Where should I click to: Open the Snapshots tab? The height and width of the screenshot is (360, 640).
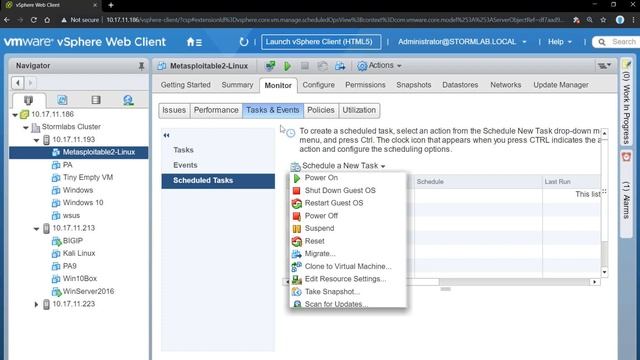pyautogui.click(x=413, y=85)
